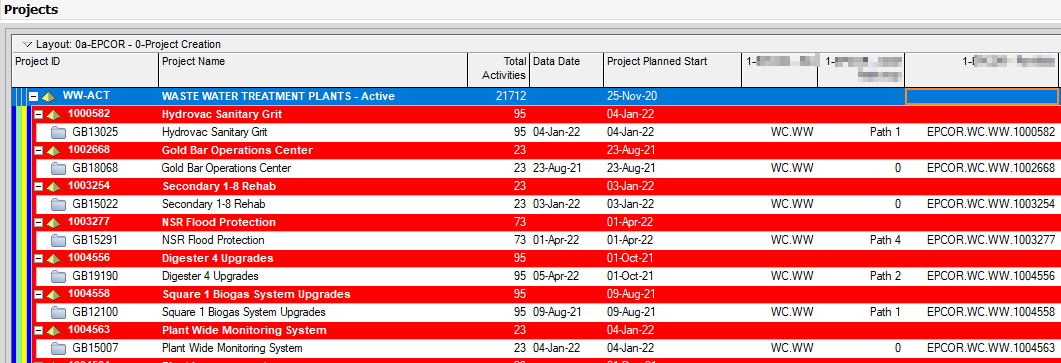Click EPCOR.WC.WW.1004558 cell
Viewport: 1061px width, 363px height.
coord(991,313)
